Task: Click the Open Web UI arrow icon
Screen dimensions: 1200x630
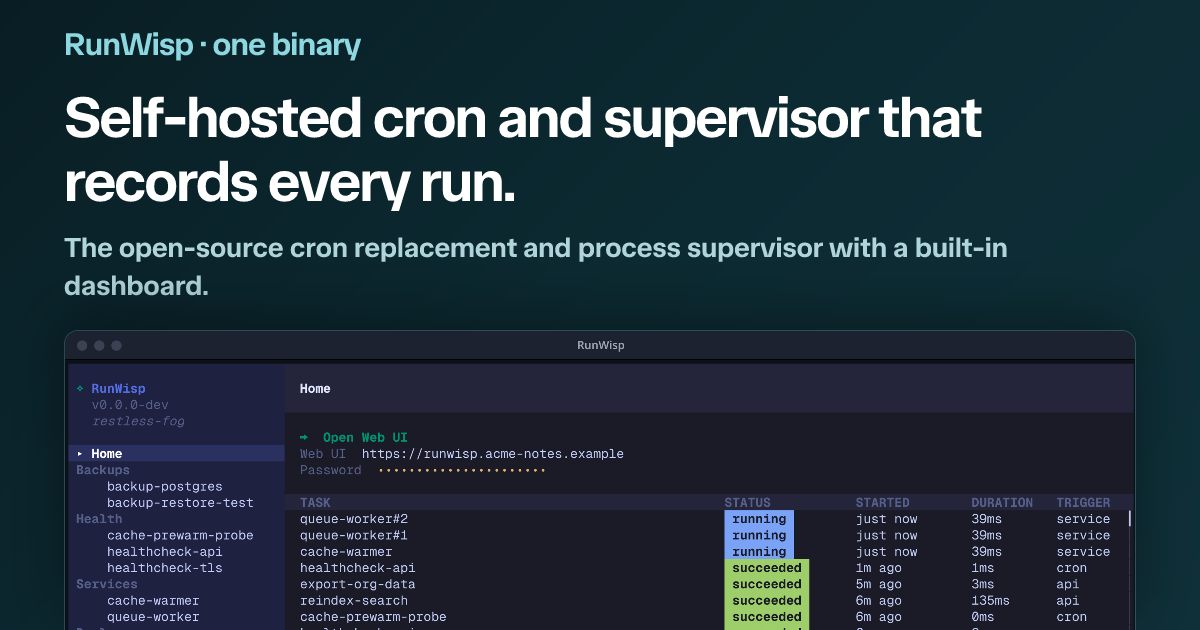Action: (305, 438)
